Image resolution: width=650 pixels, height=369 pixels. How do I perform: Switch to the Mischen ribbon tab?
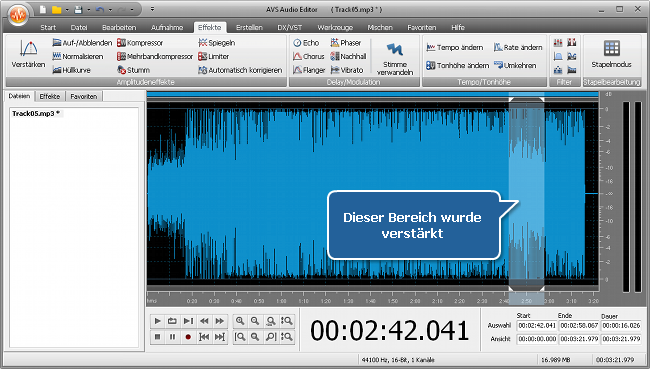click(380, 27)
